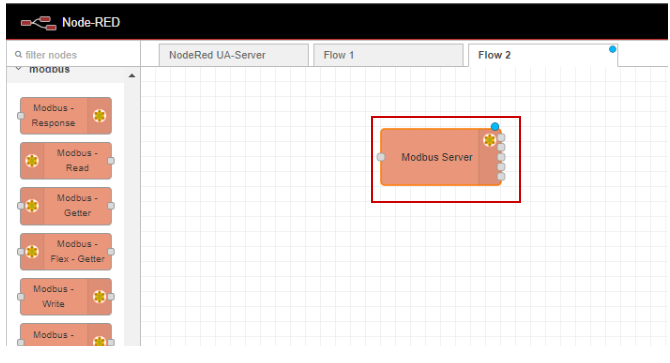The width and height of the screenshot is (670, 363).
Task: Click the last output port of Modbus Server
Action: pos(501,176)
